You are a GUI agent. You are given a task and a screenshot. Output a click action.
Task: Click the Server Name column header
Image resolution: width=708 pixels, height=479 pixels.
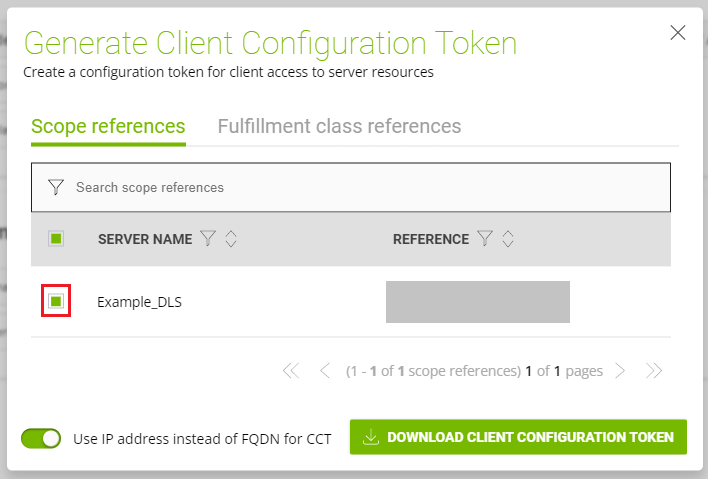pos(144,239)
